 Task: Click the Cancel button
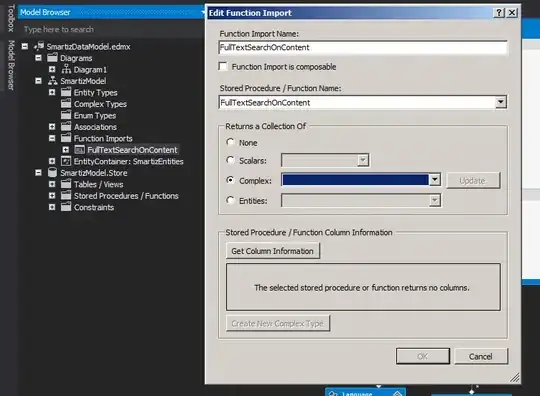[x=481, y=356]
